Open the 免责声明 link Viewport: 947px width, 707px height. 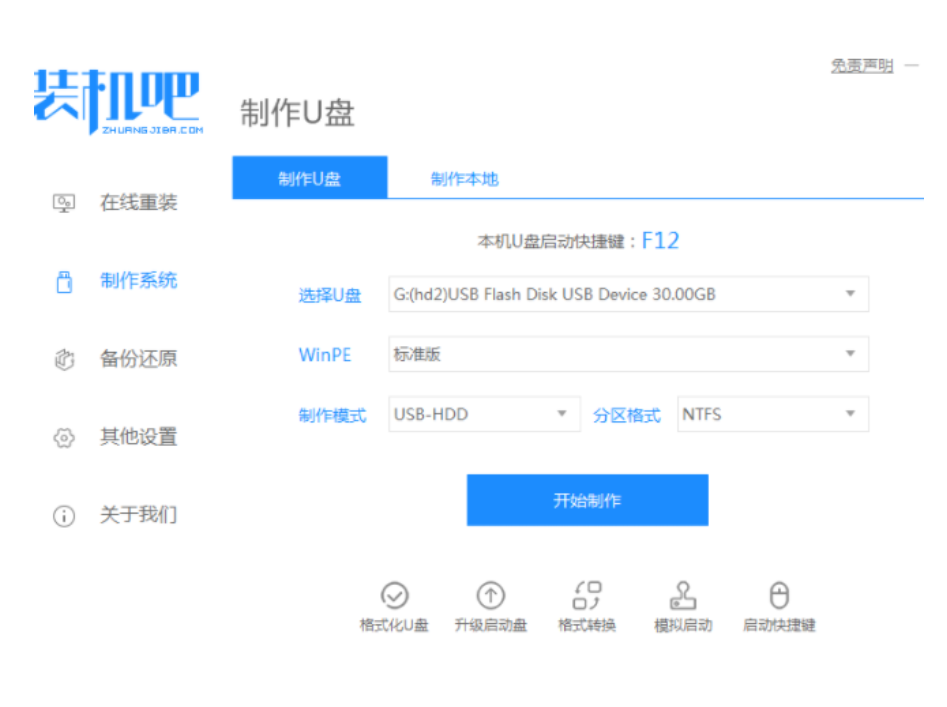click(861, 65)
